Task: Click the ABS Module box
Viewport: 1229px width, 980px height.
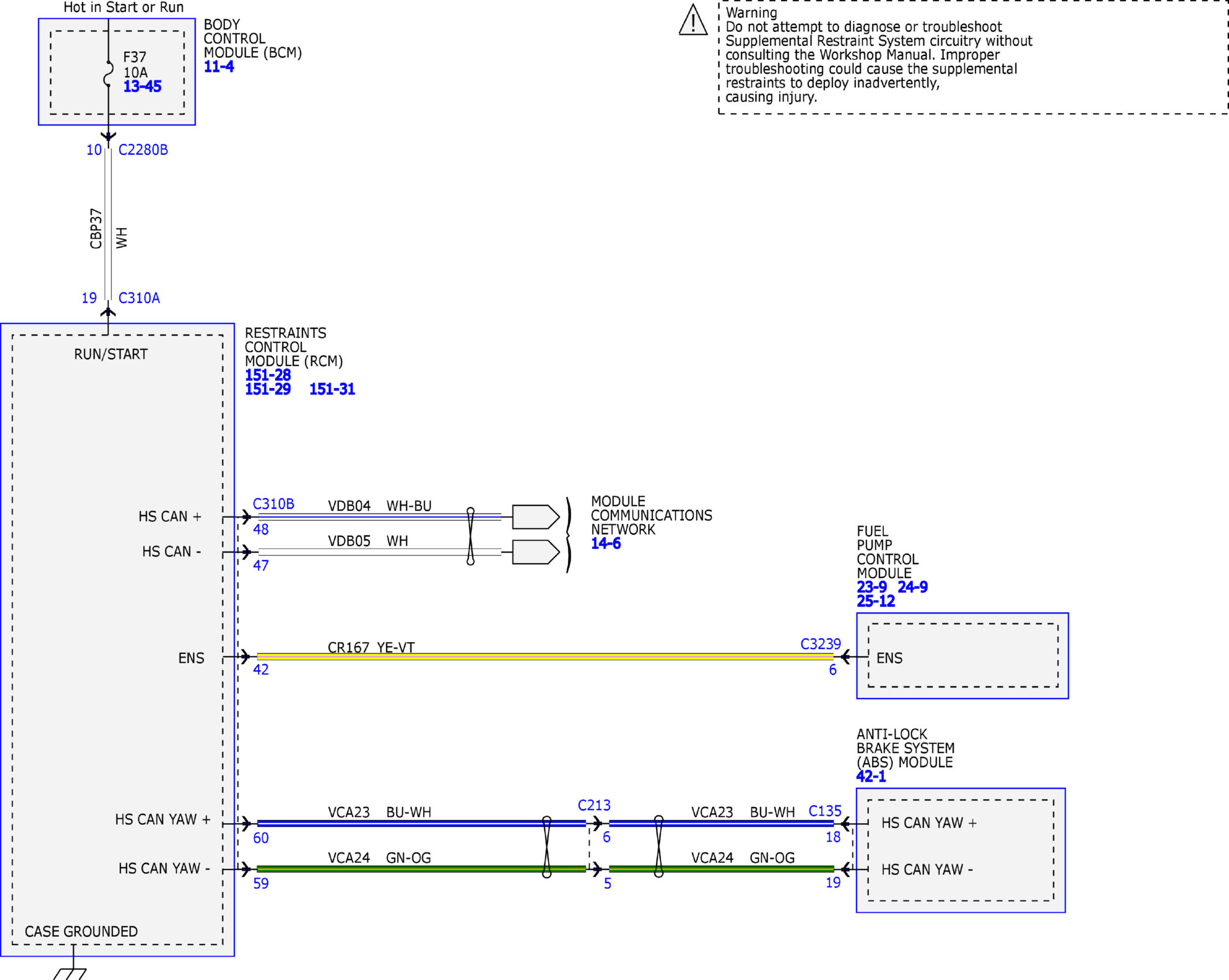Action: [x=961, y=850]
